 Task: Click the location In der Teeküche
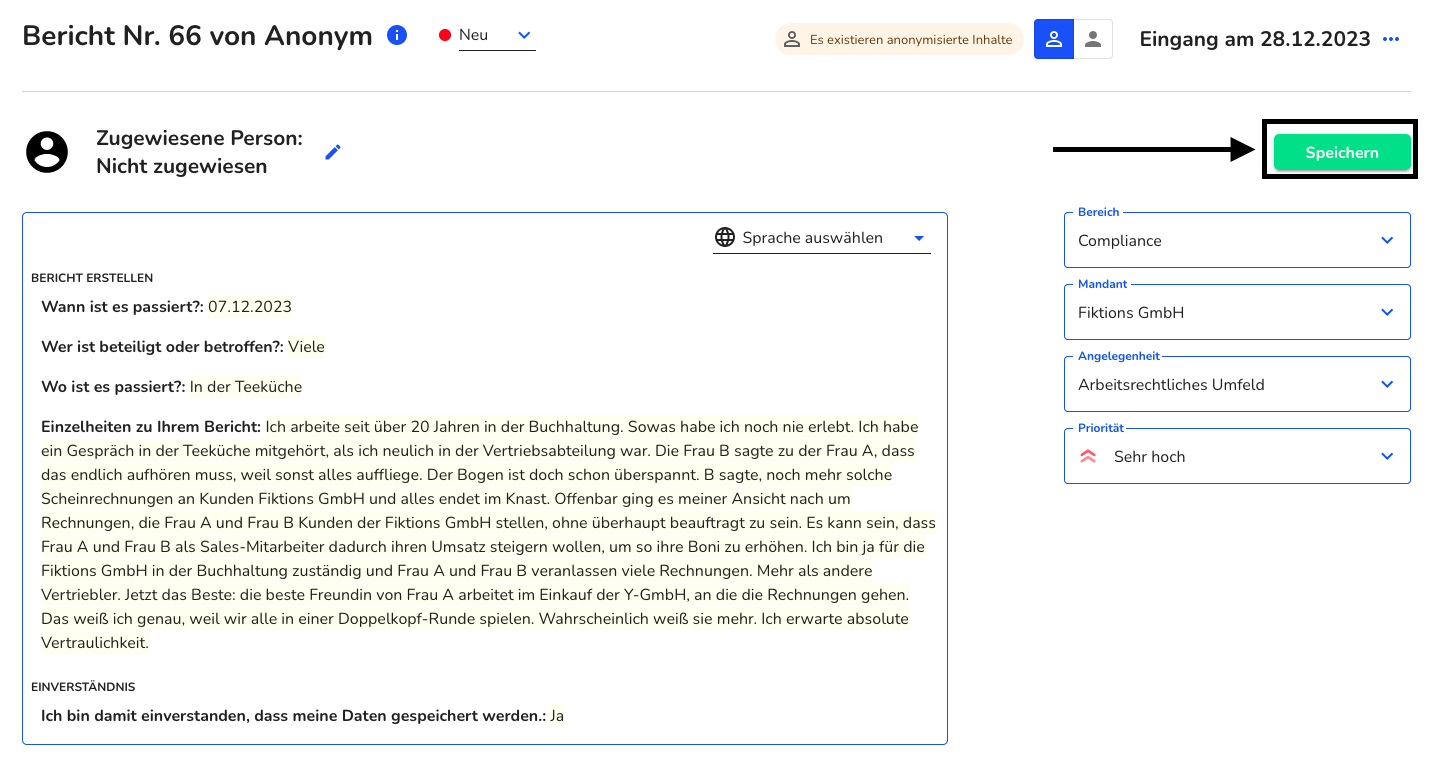246,387
